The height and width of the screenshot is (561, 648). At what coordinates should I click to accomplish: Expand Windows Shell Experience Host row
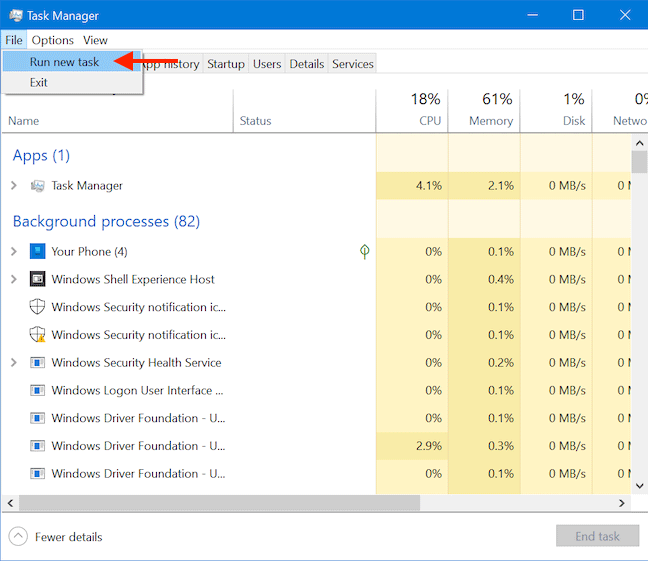click(14, 279)
